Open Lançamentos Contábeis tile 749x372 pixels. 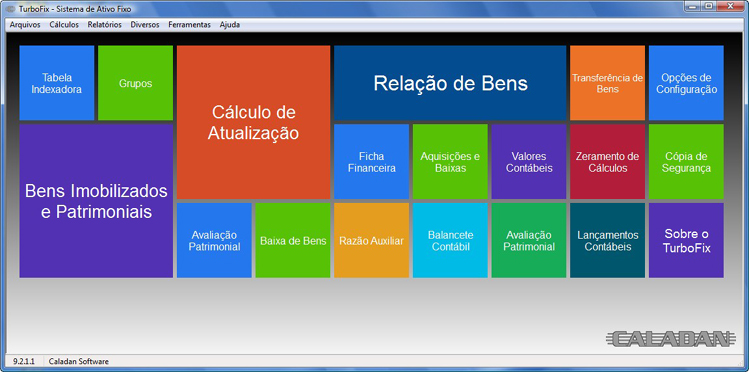(x=608, y=240)
